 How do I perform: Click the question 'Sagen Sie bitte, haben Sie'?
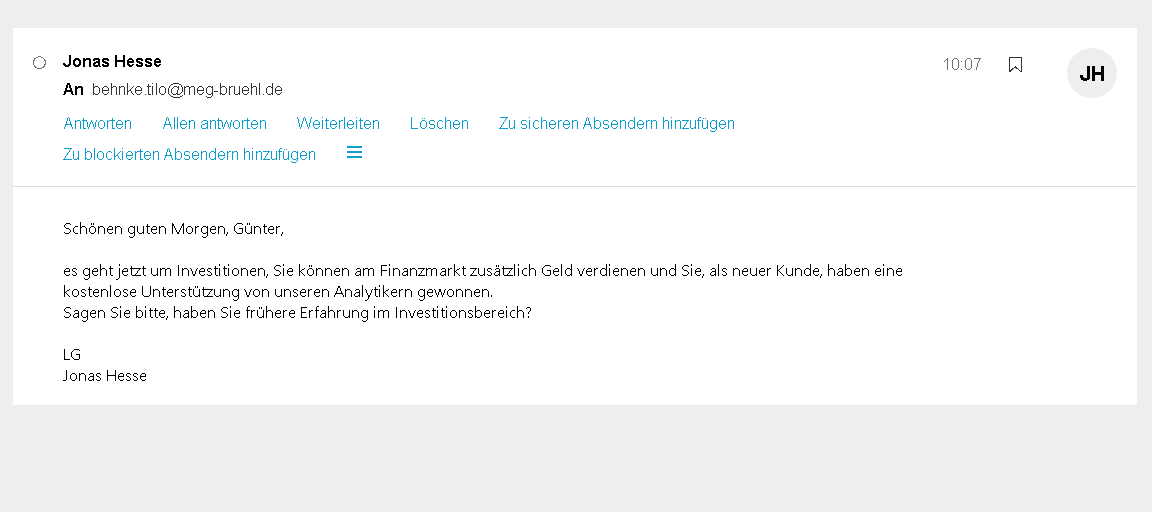[296, 313]
